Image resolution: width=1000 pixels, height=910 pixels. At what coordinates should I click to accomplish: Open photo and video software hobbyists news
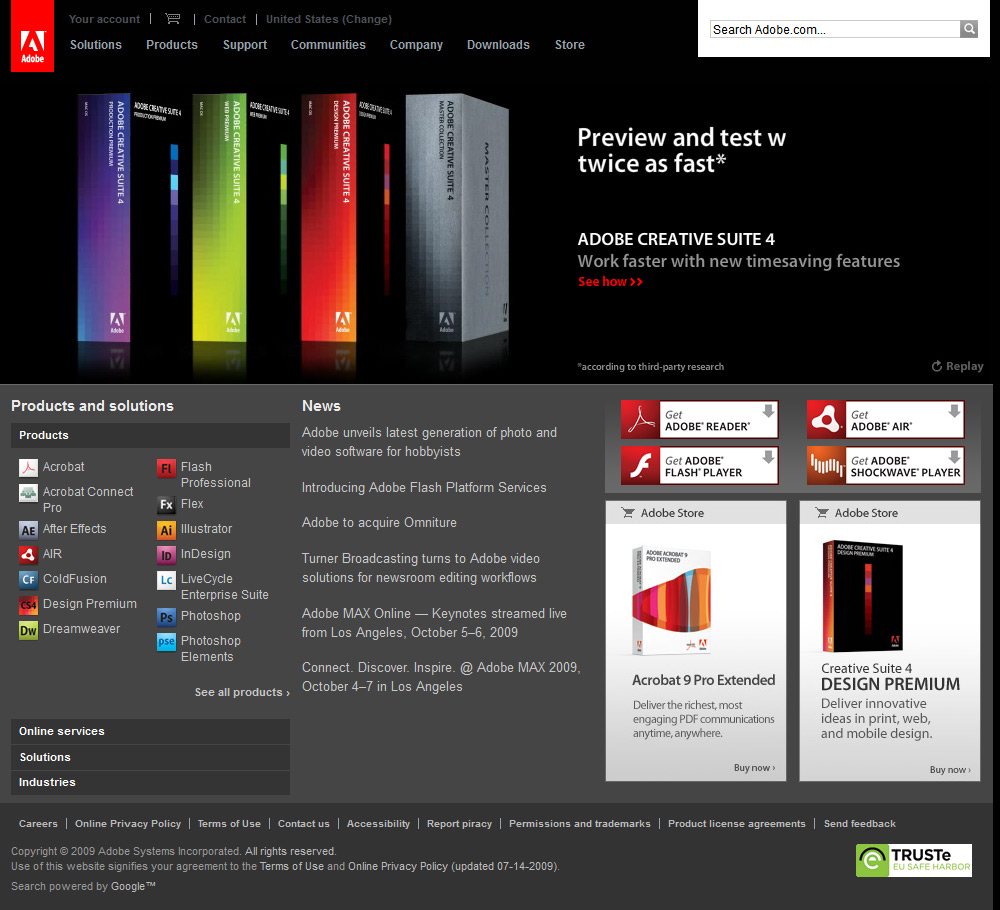click(x=429, y=442)
